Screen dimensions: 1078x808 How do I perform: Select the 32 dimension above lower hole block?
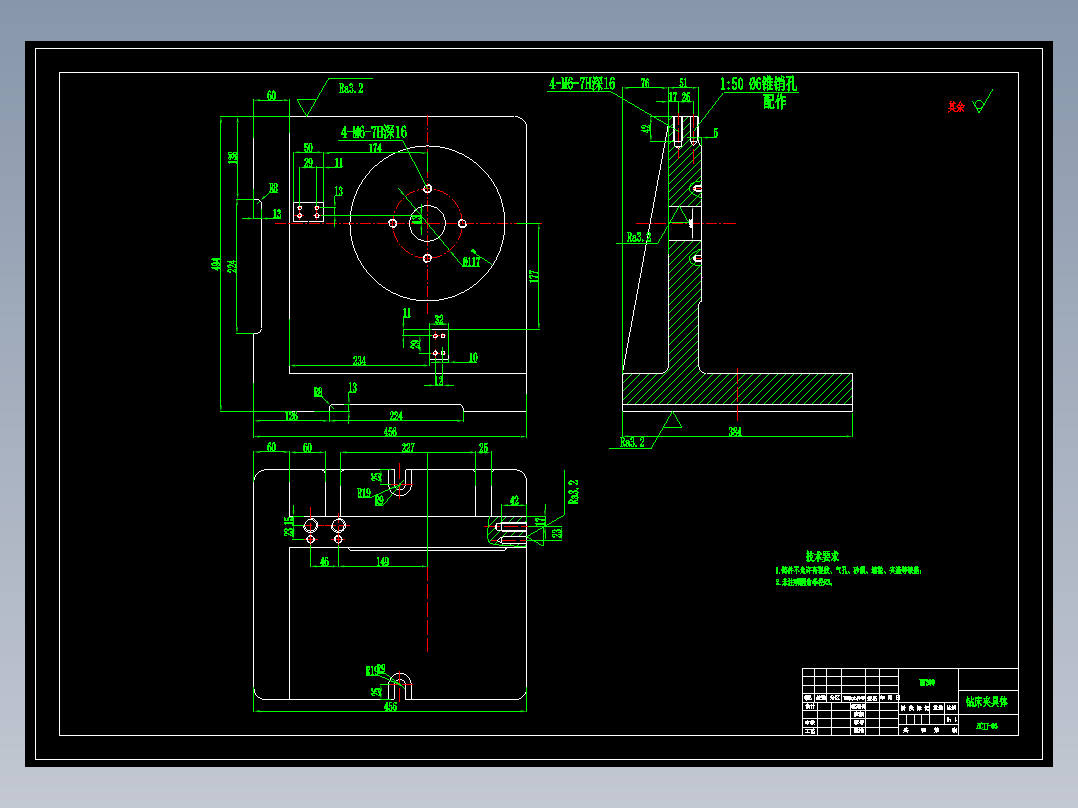(439, 320)
